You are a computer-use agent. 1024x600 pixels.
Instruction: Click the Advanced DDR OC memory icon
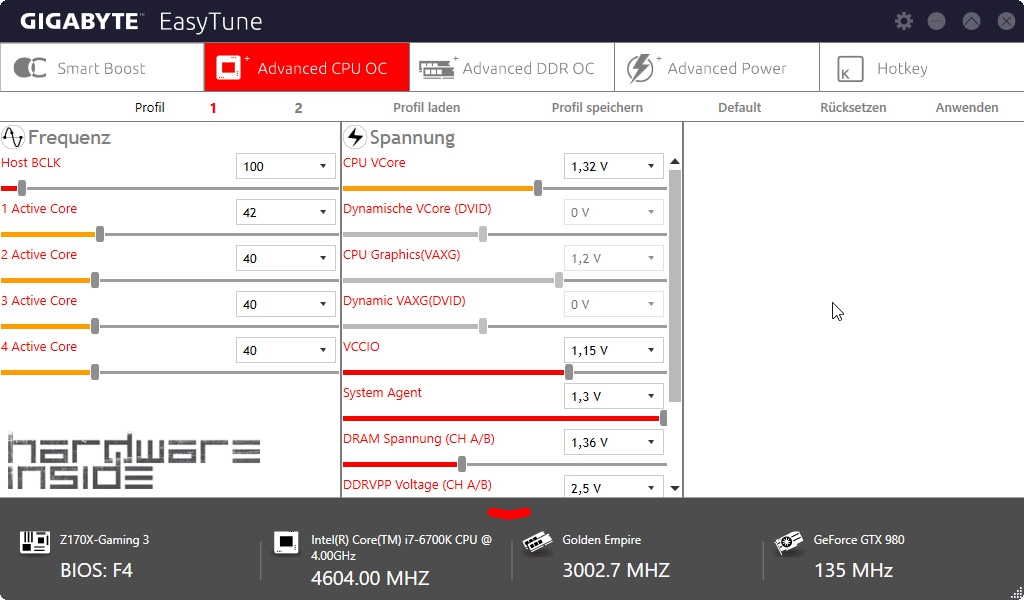(437, 68)
